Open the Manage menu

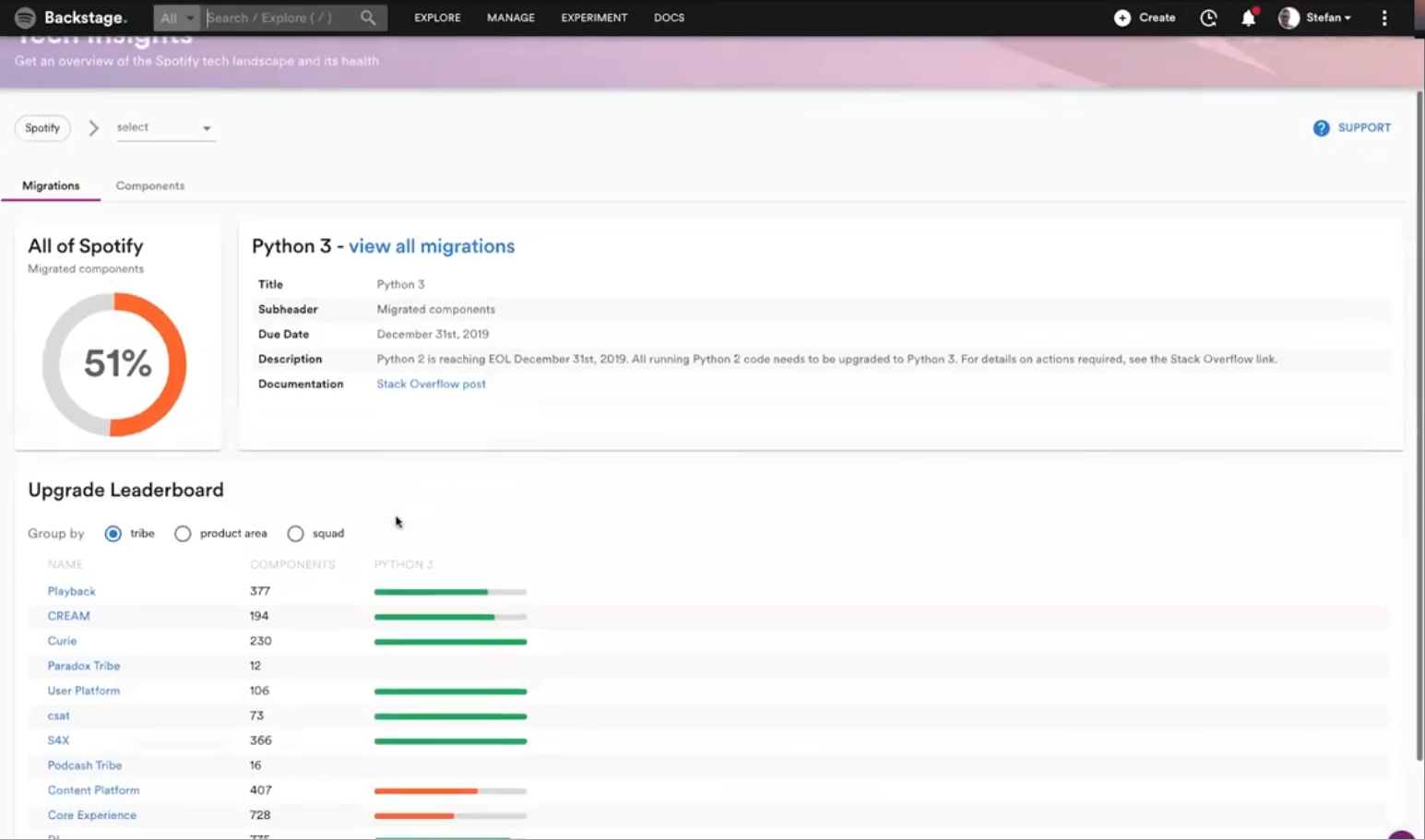(511, 18)
